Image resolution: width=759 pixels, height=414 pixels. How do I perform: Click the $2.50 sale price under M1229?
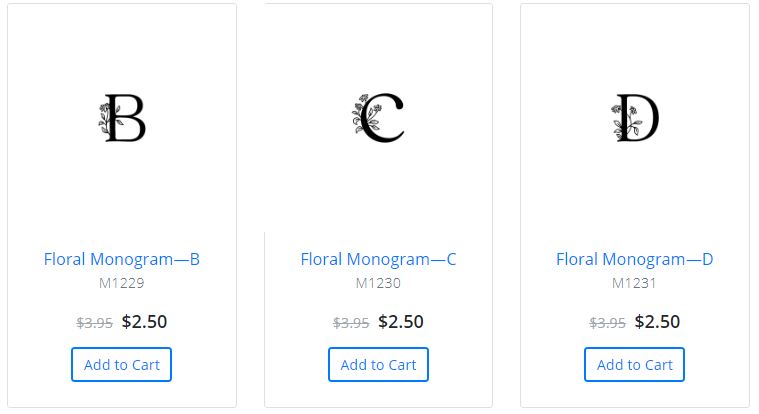tap(144, 322)
